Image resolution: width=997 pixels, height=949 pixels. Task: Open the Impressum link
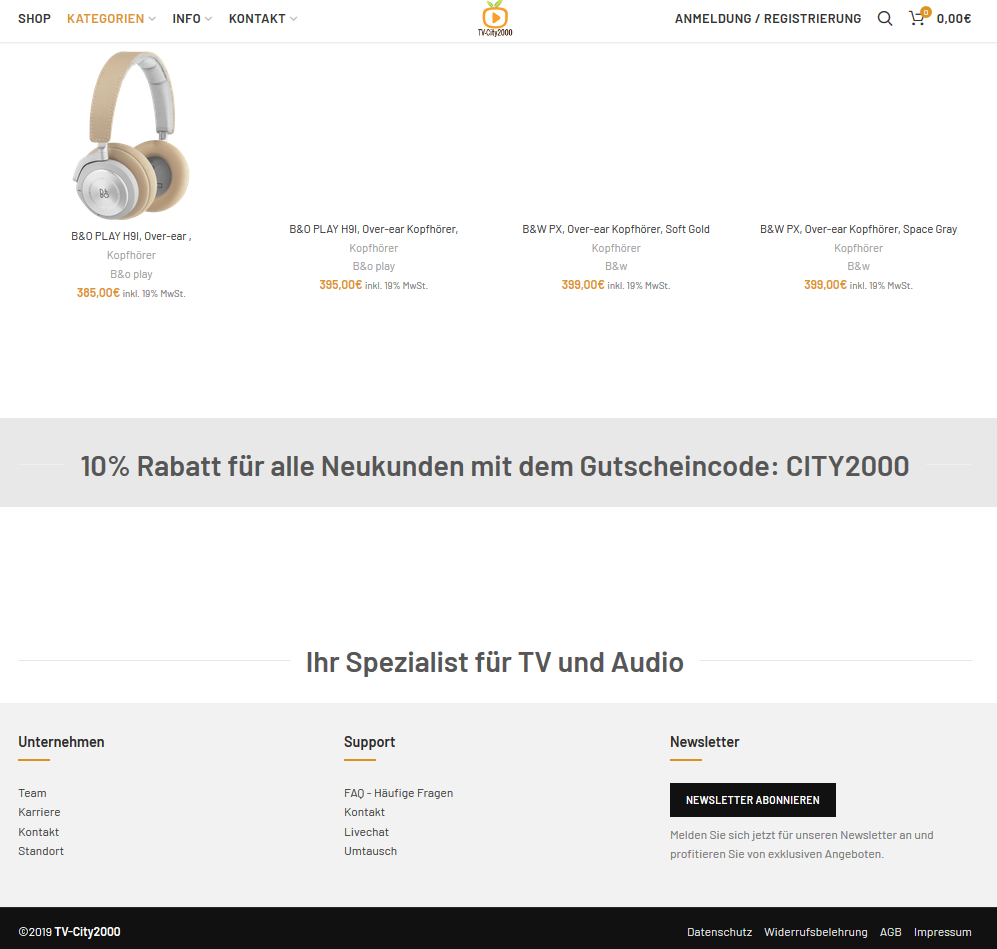pos(942,932)
